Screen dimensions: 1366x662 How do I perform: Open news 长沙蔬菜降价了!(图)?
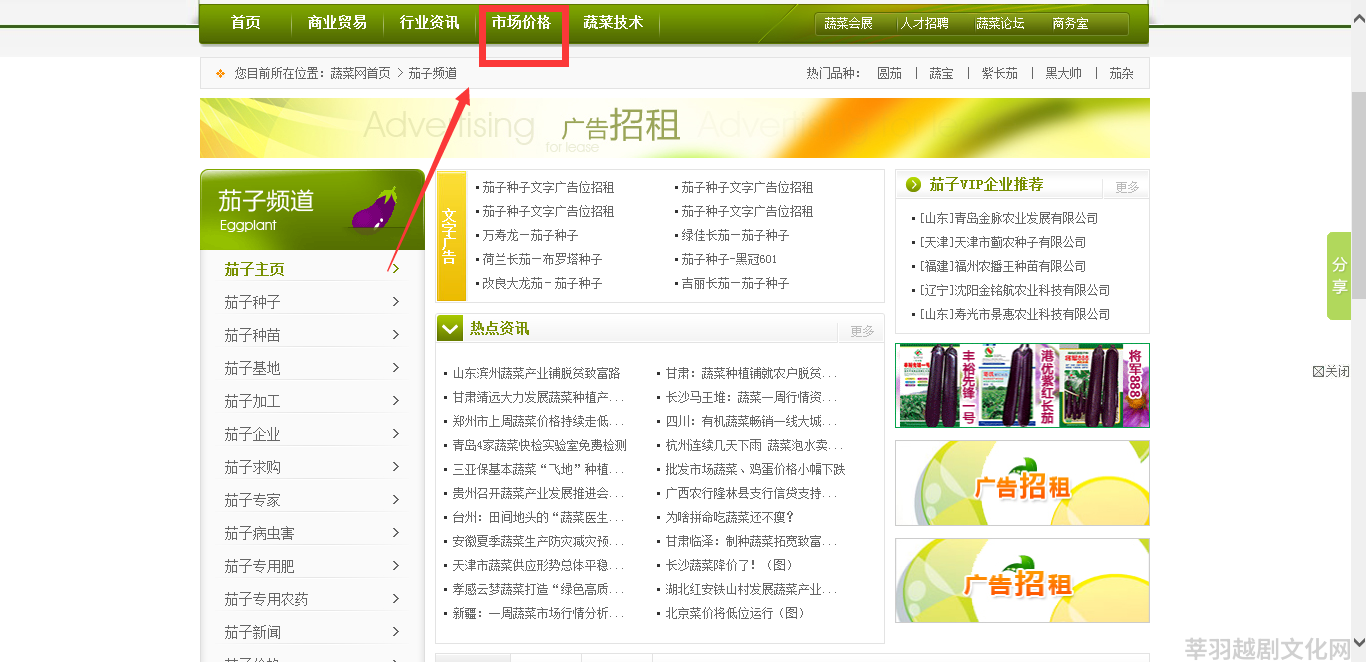[730, 565]
